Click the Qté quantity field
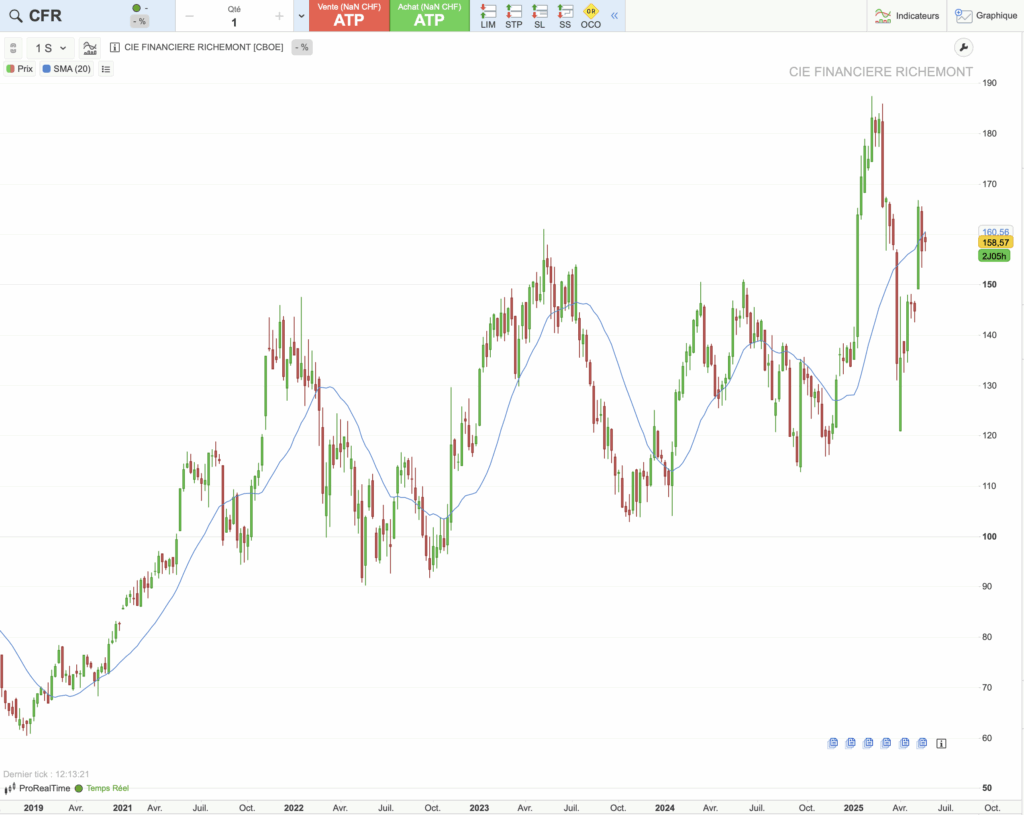This screenshot has height=815, width=1024. pyautogui.click(x=234, y=17)
